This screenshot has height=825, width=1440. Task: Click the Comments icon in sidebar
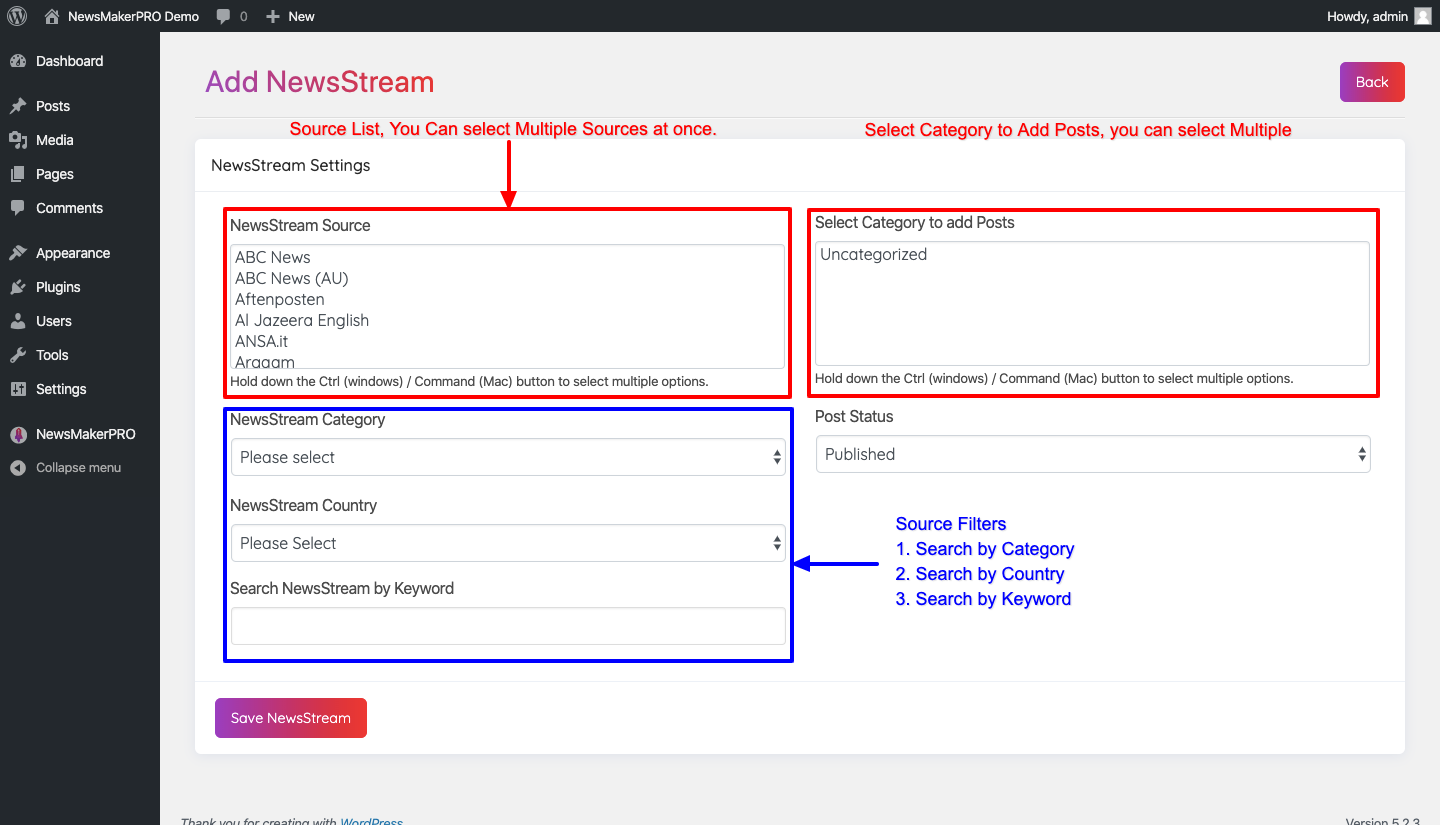(x=18, y=208)
